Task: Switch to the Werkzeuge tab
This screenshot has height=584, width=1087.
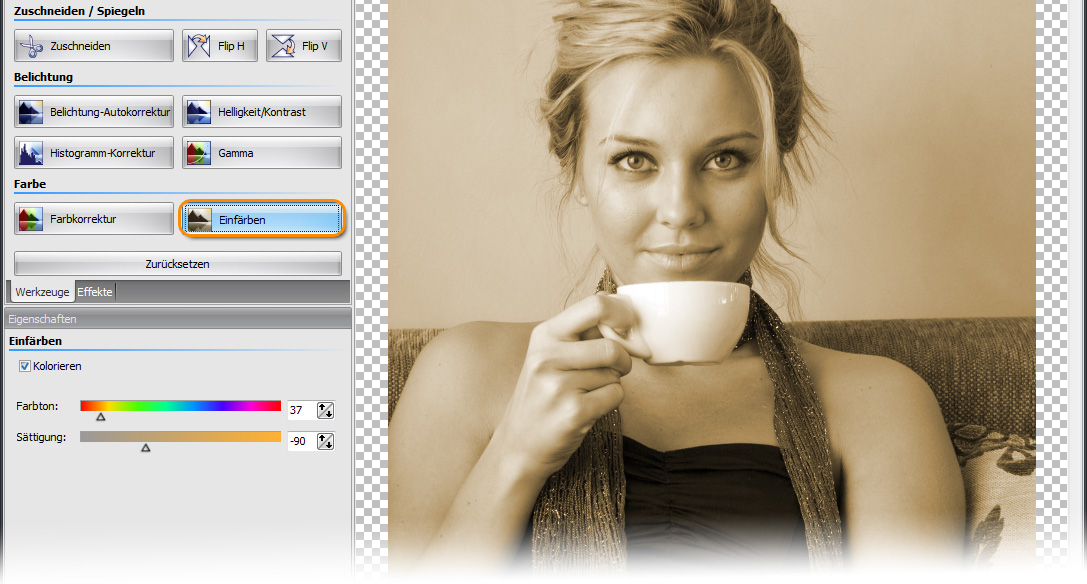Action: coord(42,292)
